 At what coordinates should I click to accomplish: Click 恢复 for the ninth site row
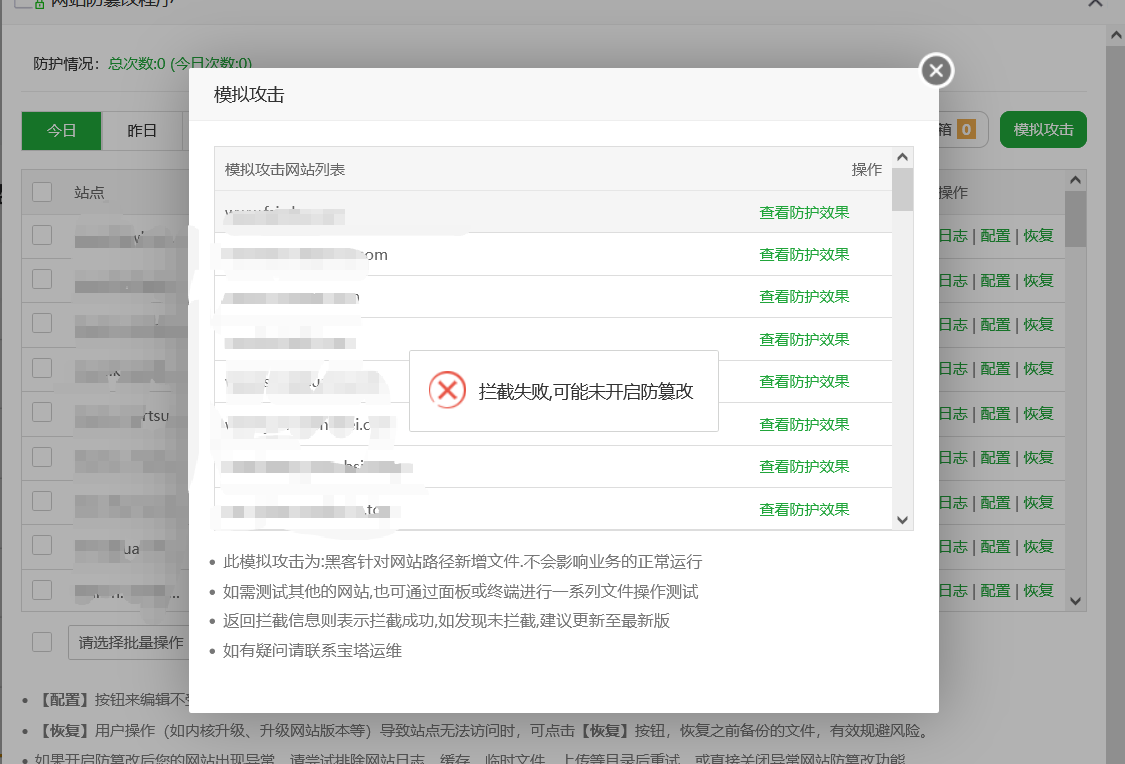(x=1038, y=590)
